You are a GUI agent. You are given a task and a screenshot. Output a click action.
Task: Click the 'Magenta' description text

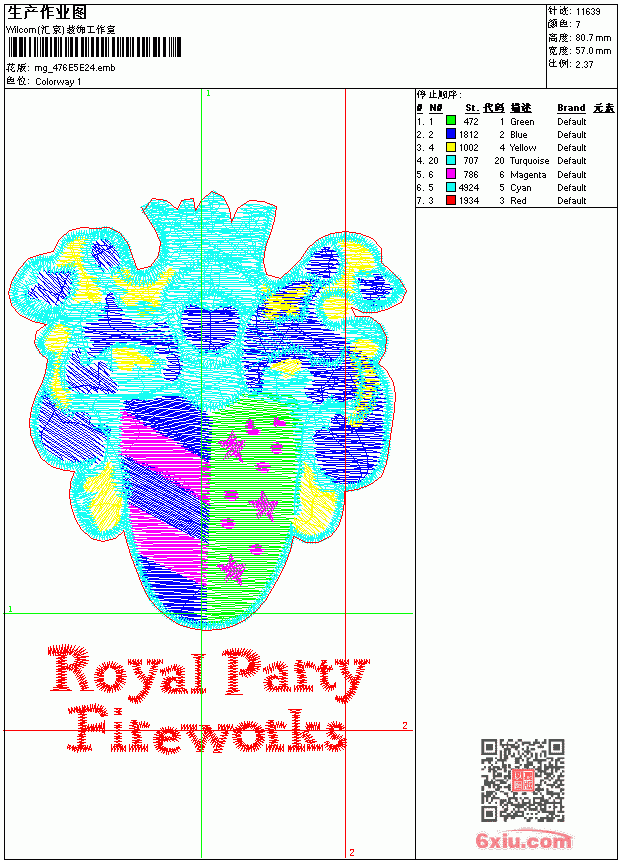(528, 174)
